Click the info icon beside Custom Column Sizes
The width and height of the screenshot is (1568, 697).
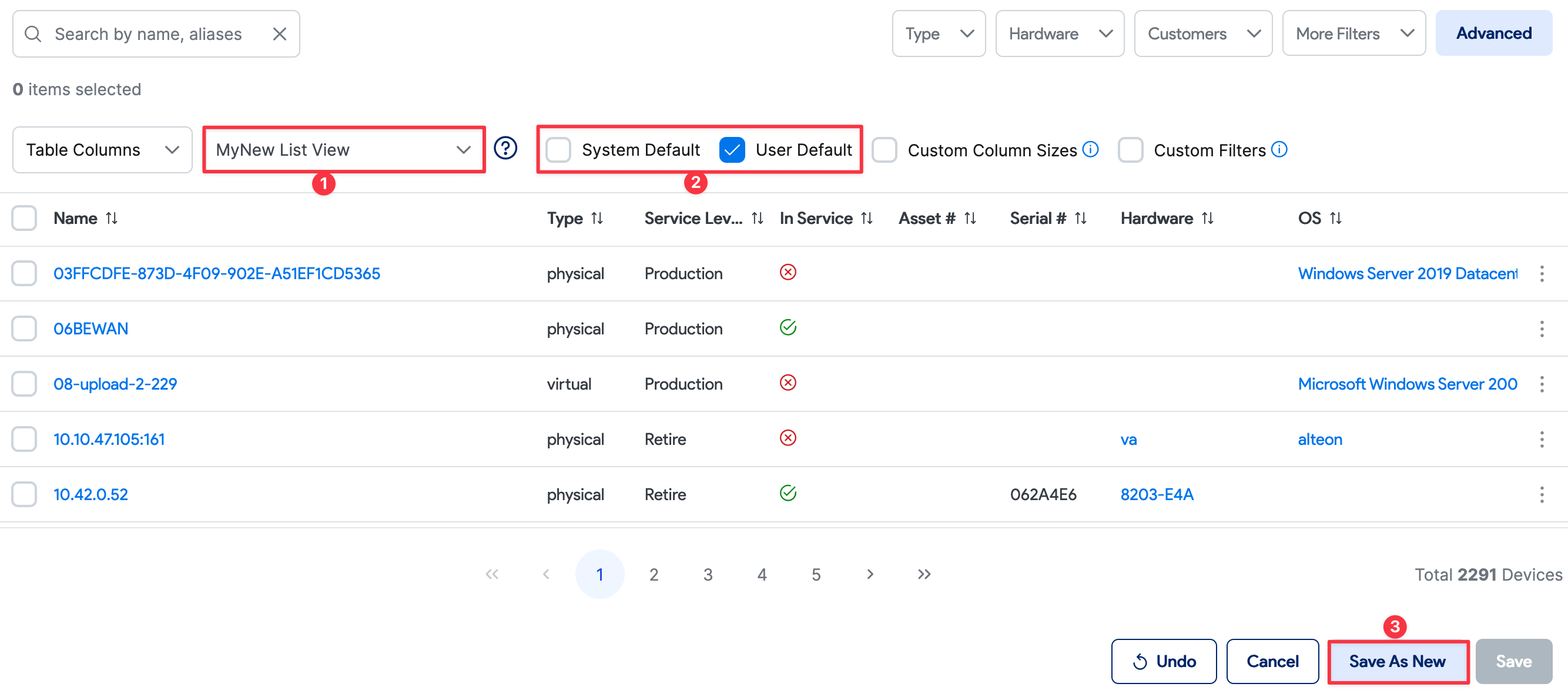coord(1091,149)
